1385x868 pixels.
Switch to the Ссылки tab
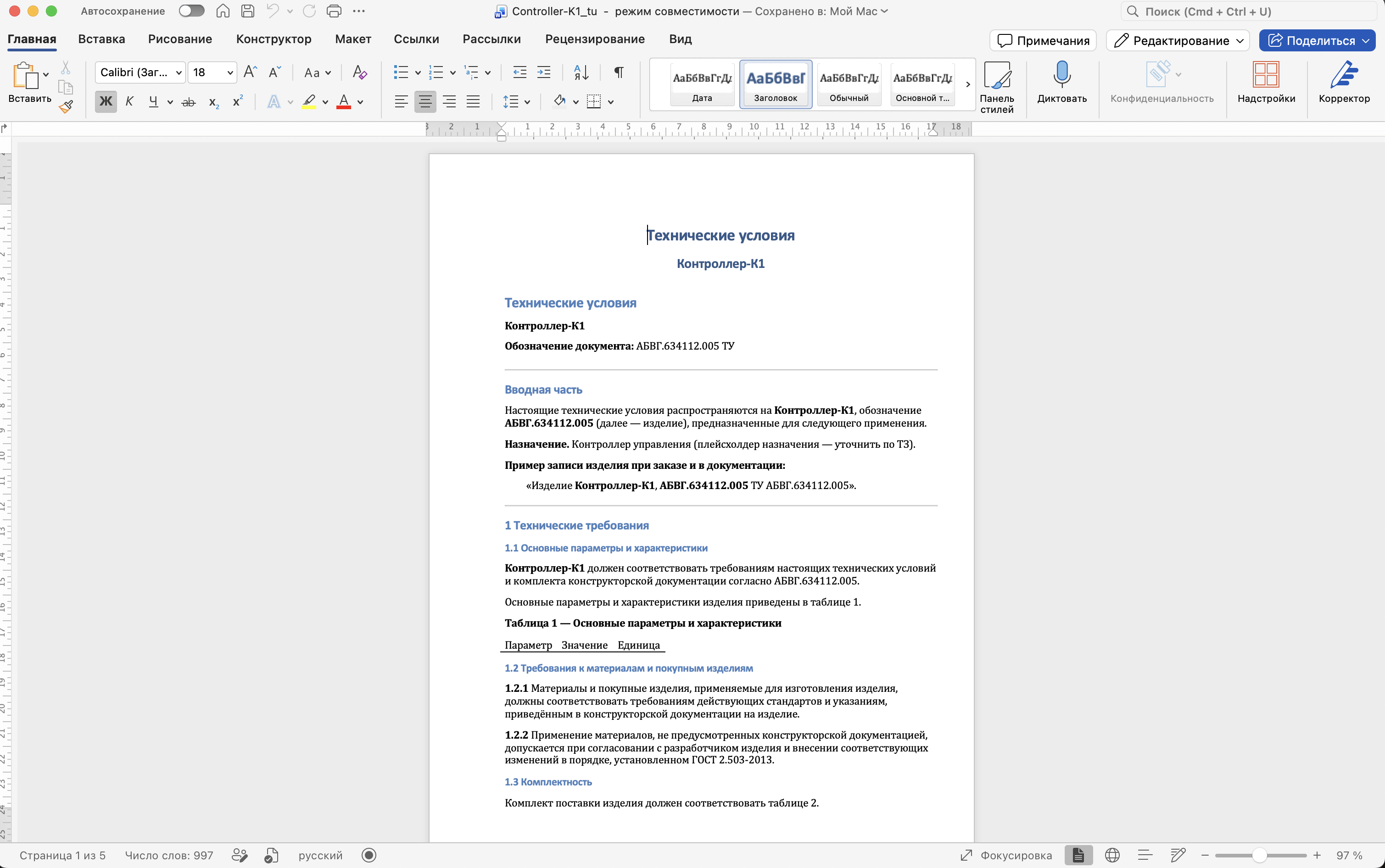coord(416,39)
